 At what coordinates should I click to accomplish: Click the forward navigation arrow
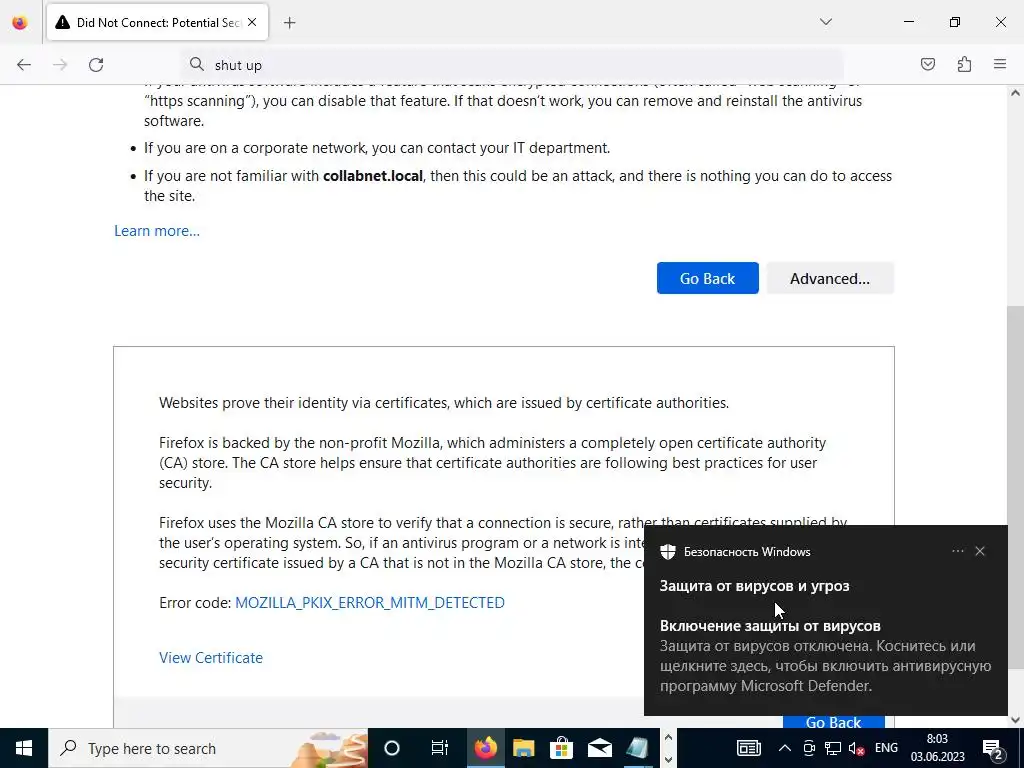tap(60, 65)
